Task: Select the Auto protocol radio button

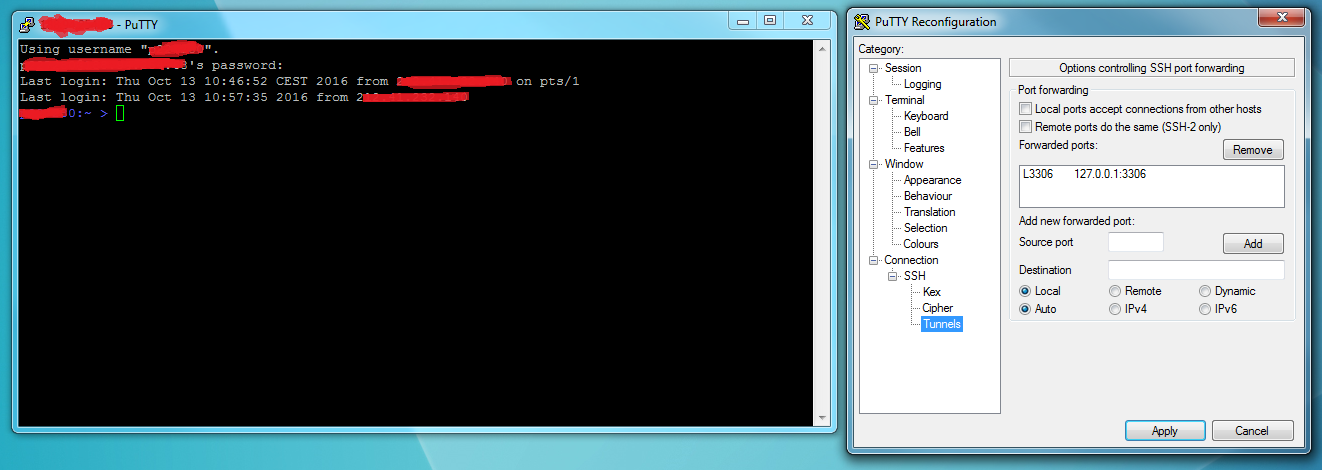Action: tap(1025, 309)
